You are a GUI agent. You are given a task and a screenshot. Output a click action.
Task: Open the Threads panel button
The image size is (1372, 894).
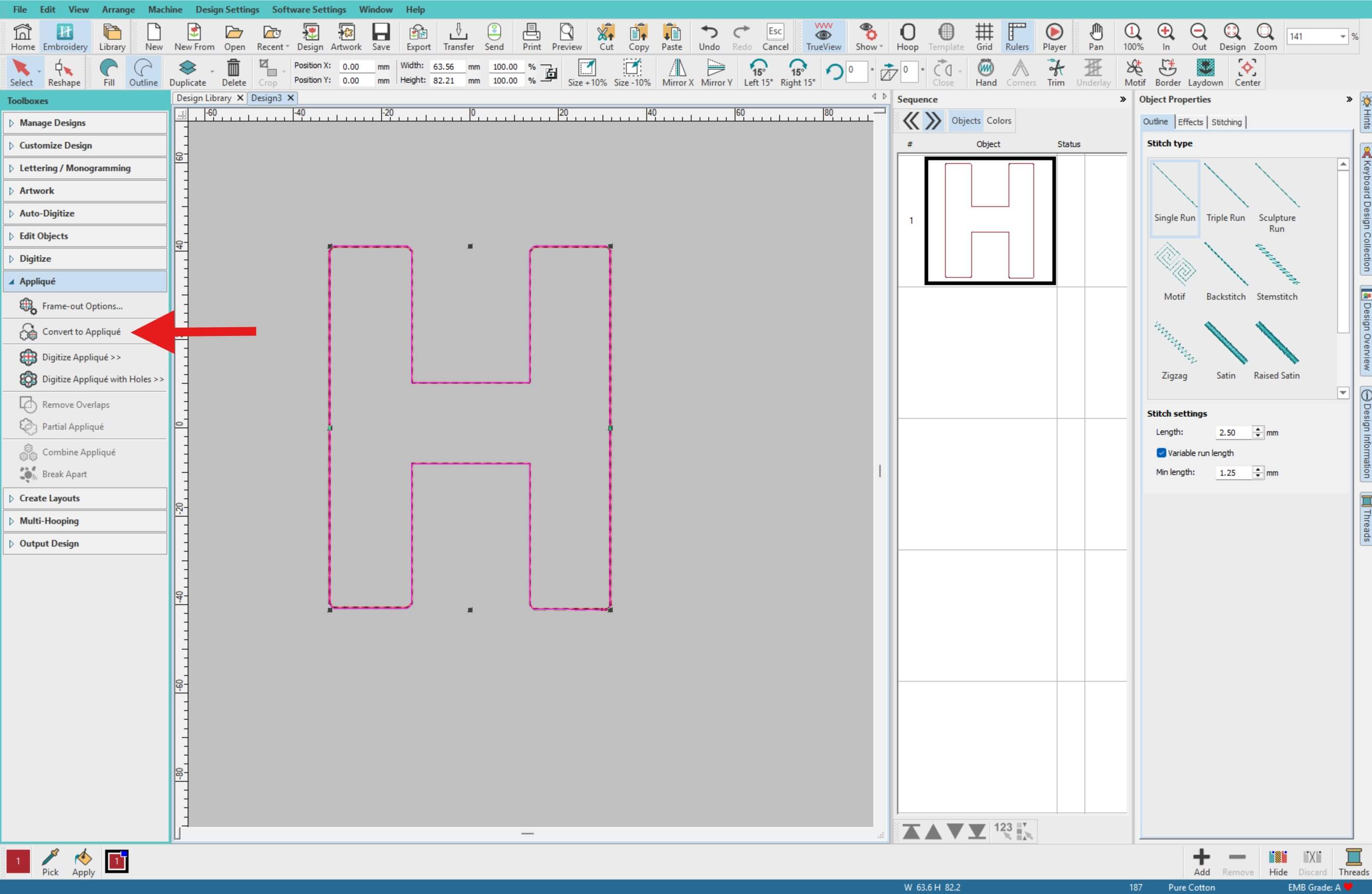(x=1353, y=862)
